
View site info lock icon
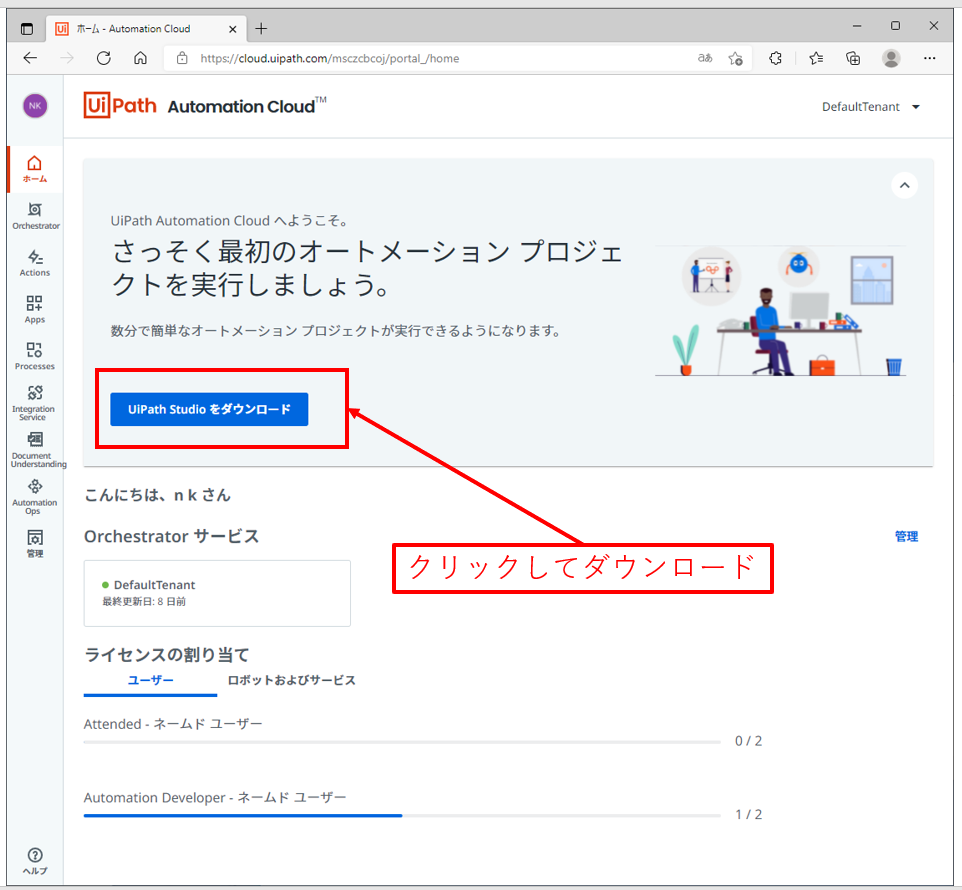click(182, 58)
